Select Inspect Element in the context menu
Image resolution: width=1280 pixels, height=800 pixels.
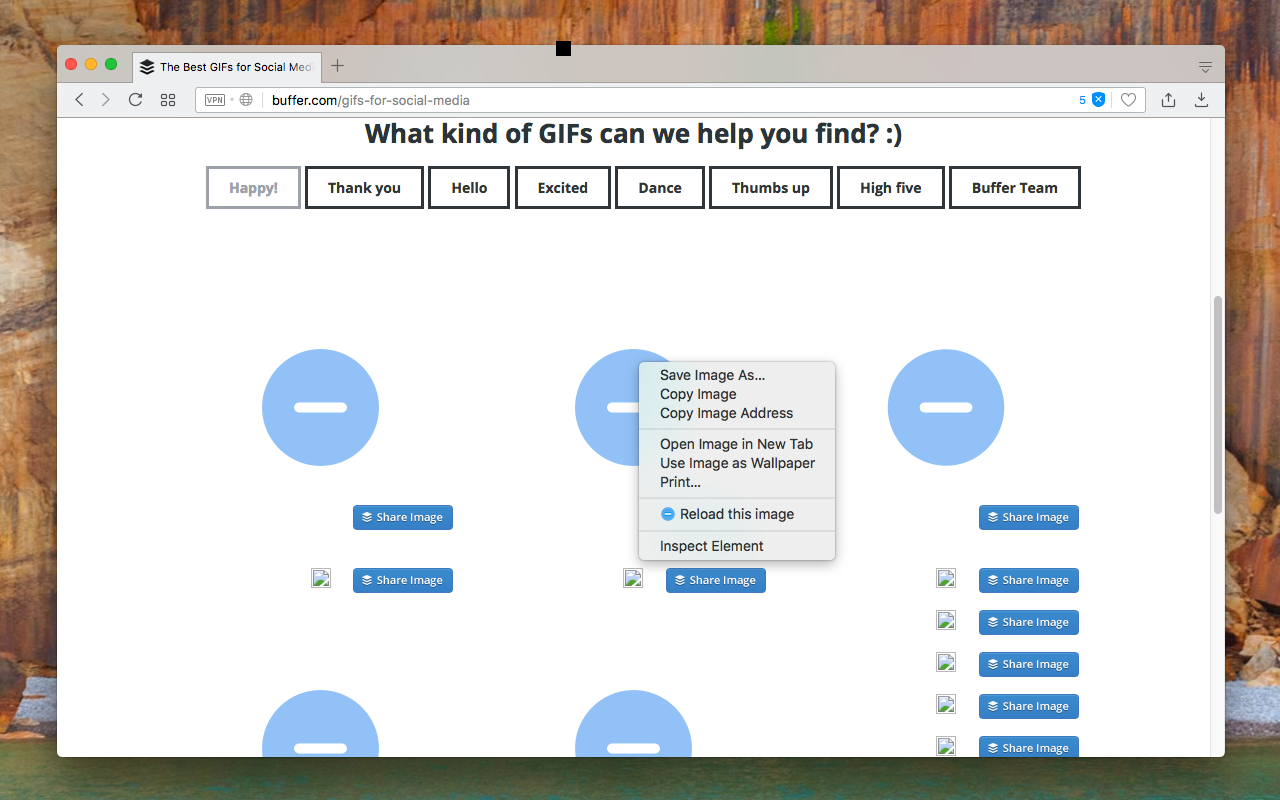click(711, 546)
